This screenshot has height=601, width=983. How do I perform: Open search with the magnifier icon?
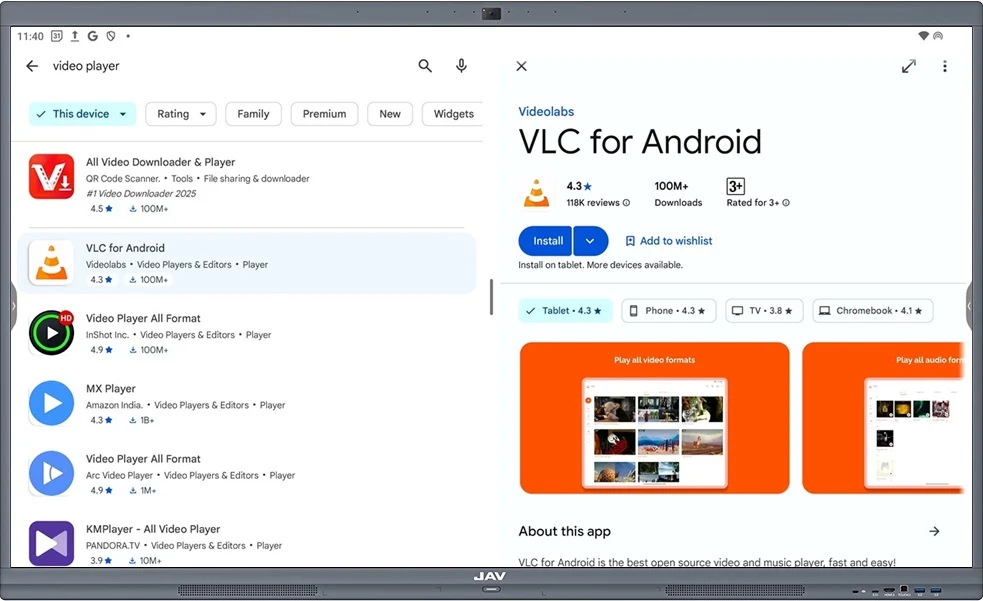[x=424, y=65]
